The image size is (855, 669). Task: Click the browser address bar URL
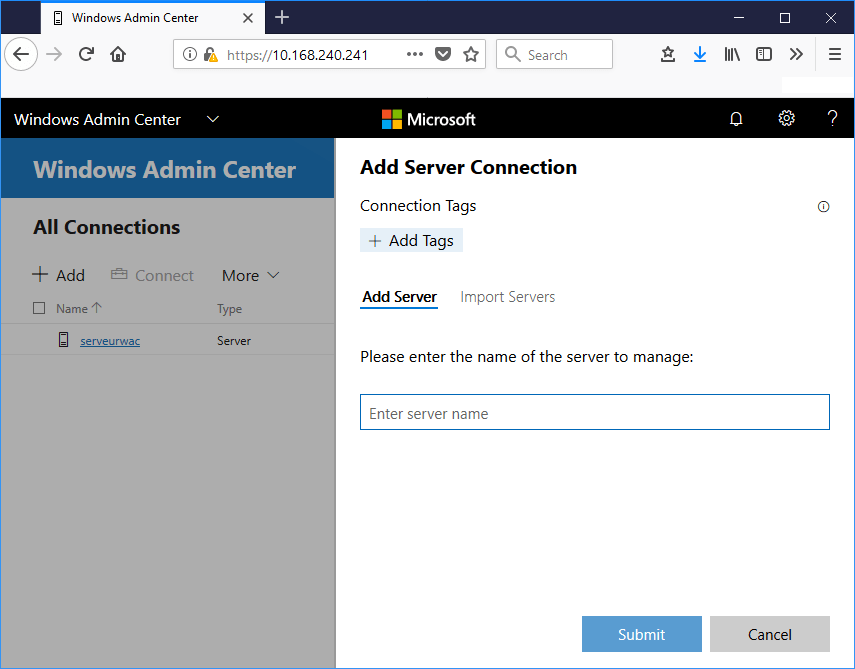coord(297,55)
